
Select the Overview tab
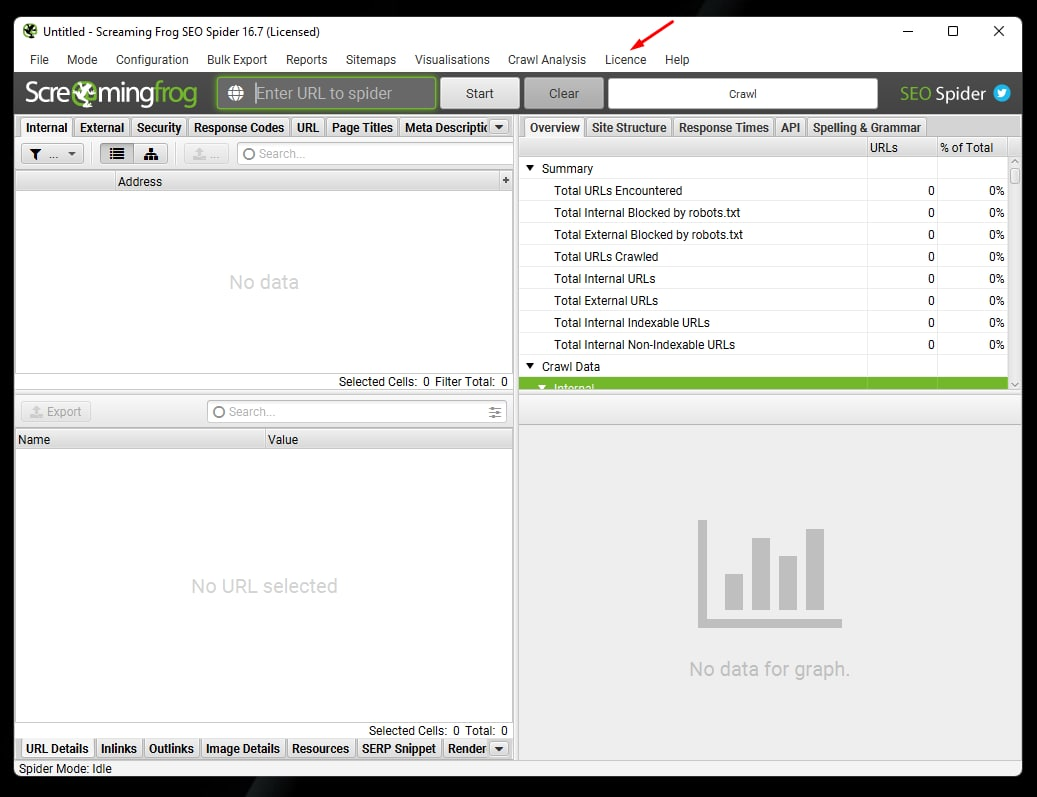coord(554,127)
